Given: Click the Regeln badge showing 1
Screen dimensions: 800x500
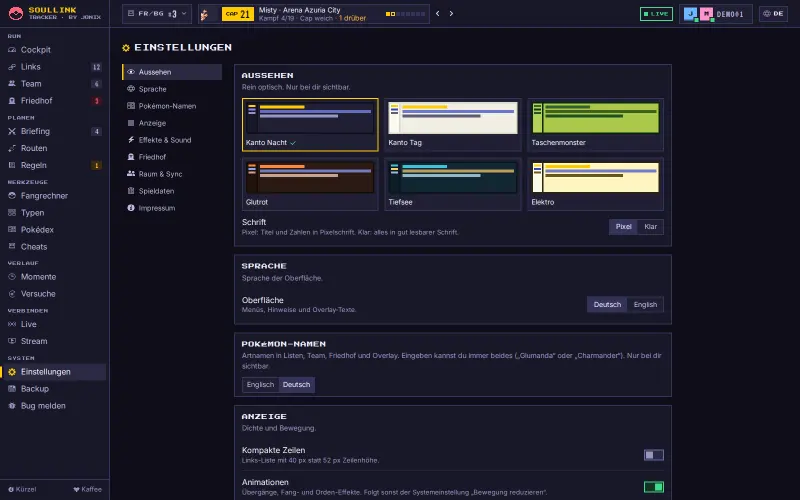Looking at the screenshot, I should point(96,165).
